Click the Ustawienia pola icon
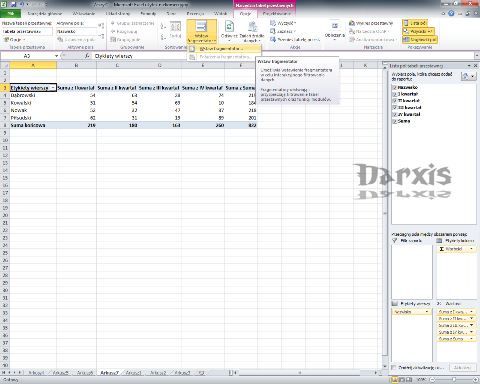 (x=60, y=39)
